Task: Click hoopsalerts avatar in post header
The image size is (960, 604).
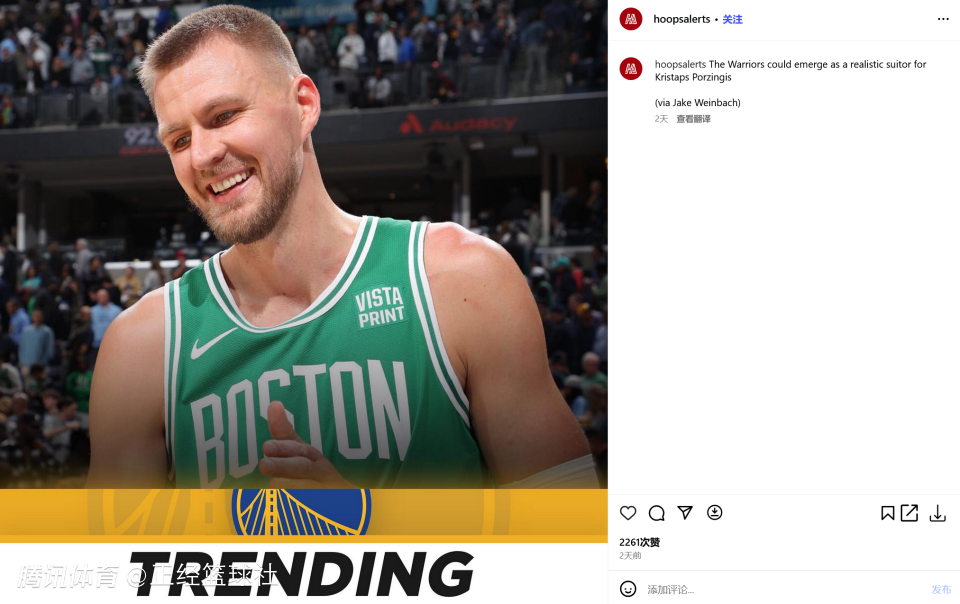Action: [x=631, y=19]
